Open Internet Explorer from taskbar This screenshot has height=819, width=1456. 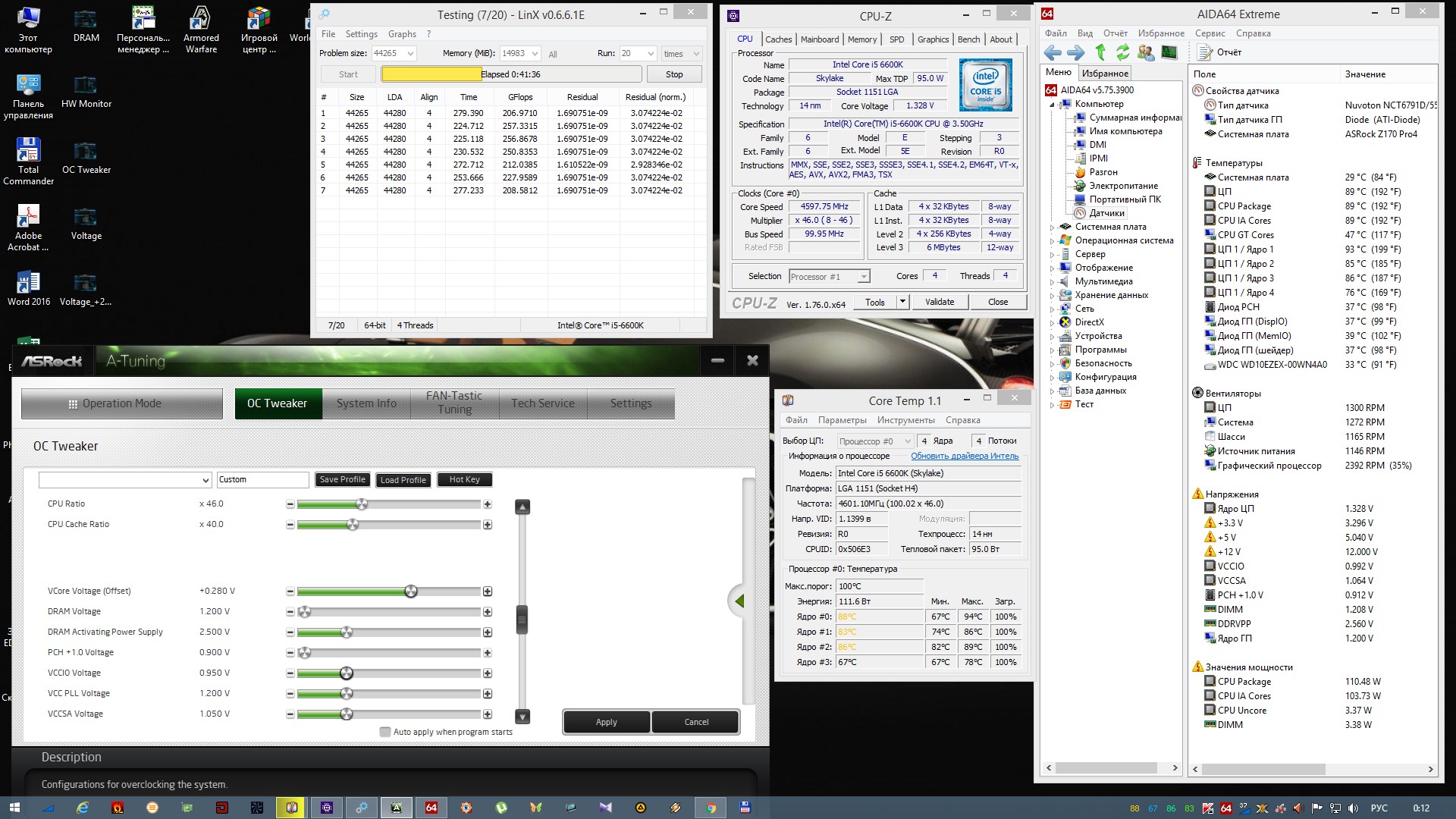pos(82,808)
